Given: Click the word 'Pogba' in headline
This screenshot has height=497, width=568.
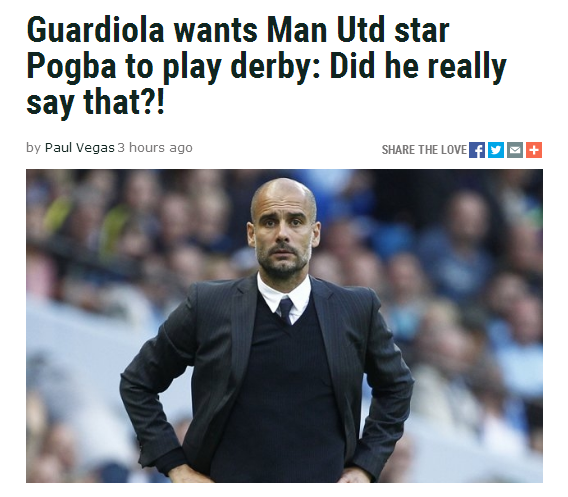Looking at the screenshot, I should 72,66.
